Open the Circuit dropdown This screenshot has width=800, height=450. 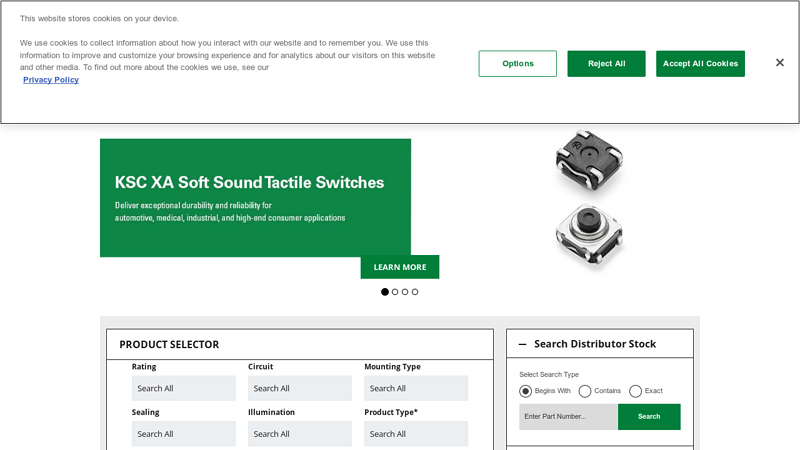coord(300,388)
